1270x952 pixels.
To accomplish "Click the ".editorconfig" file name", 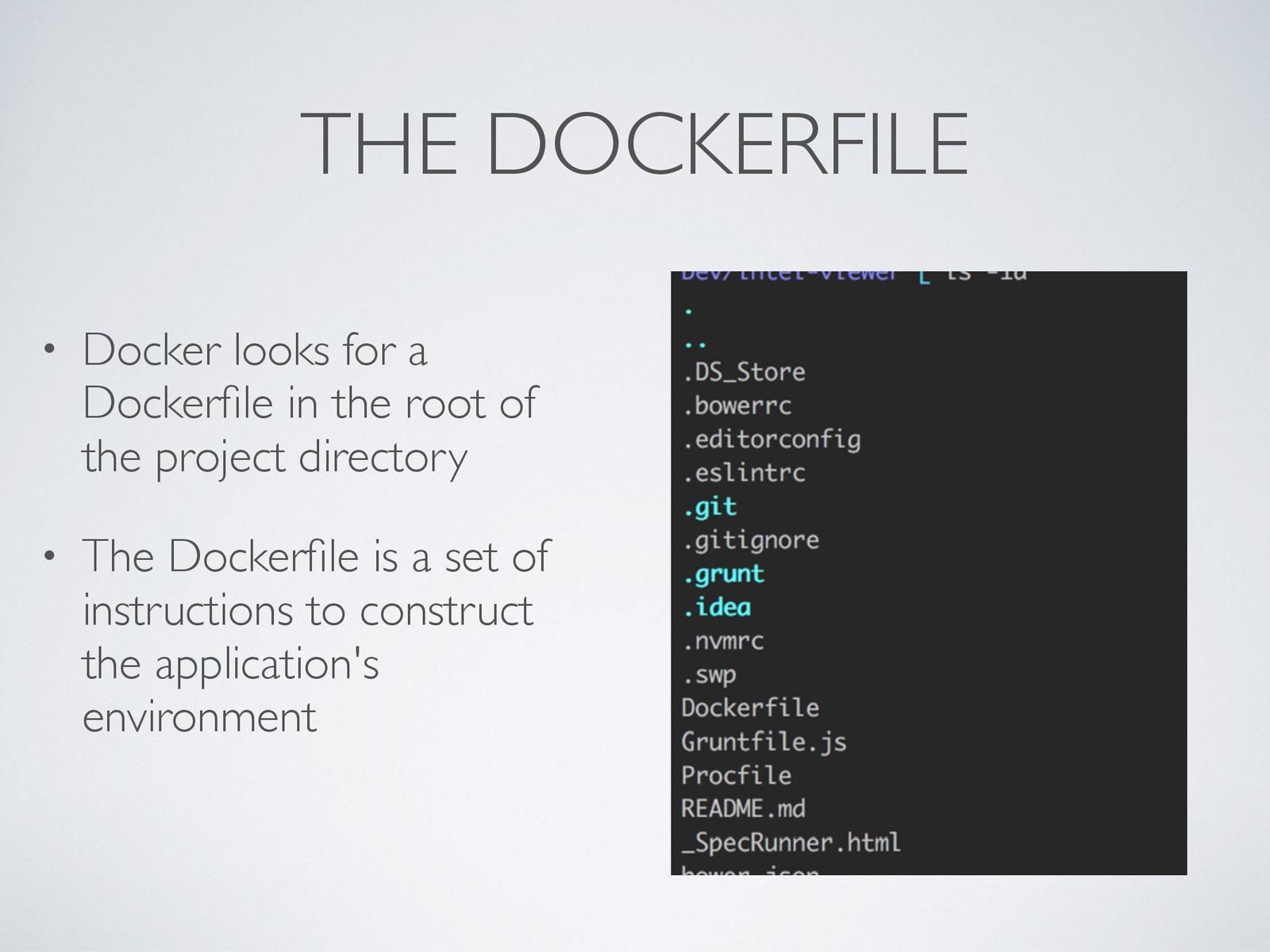I will [x=772, y=440].
